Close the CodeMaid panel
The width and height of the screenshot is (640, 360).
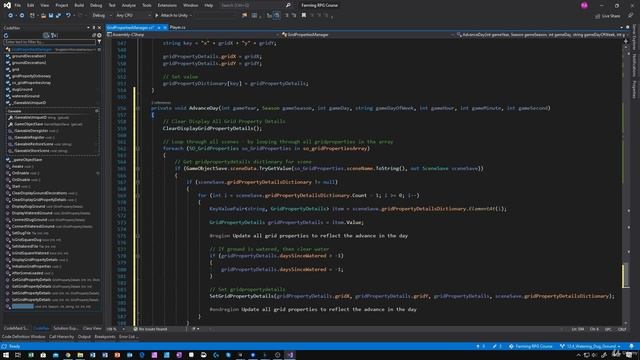(x=99, y=28)
